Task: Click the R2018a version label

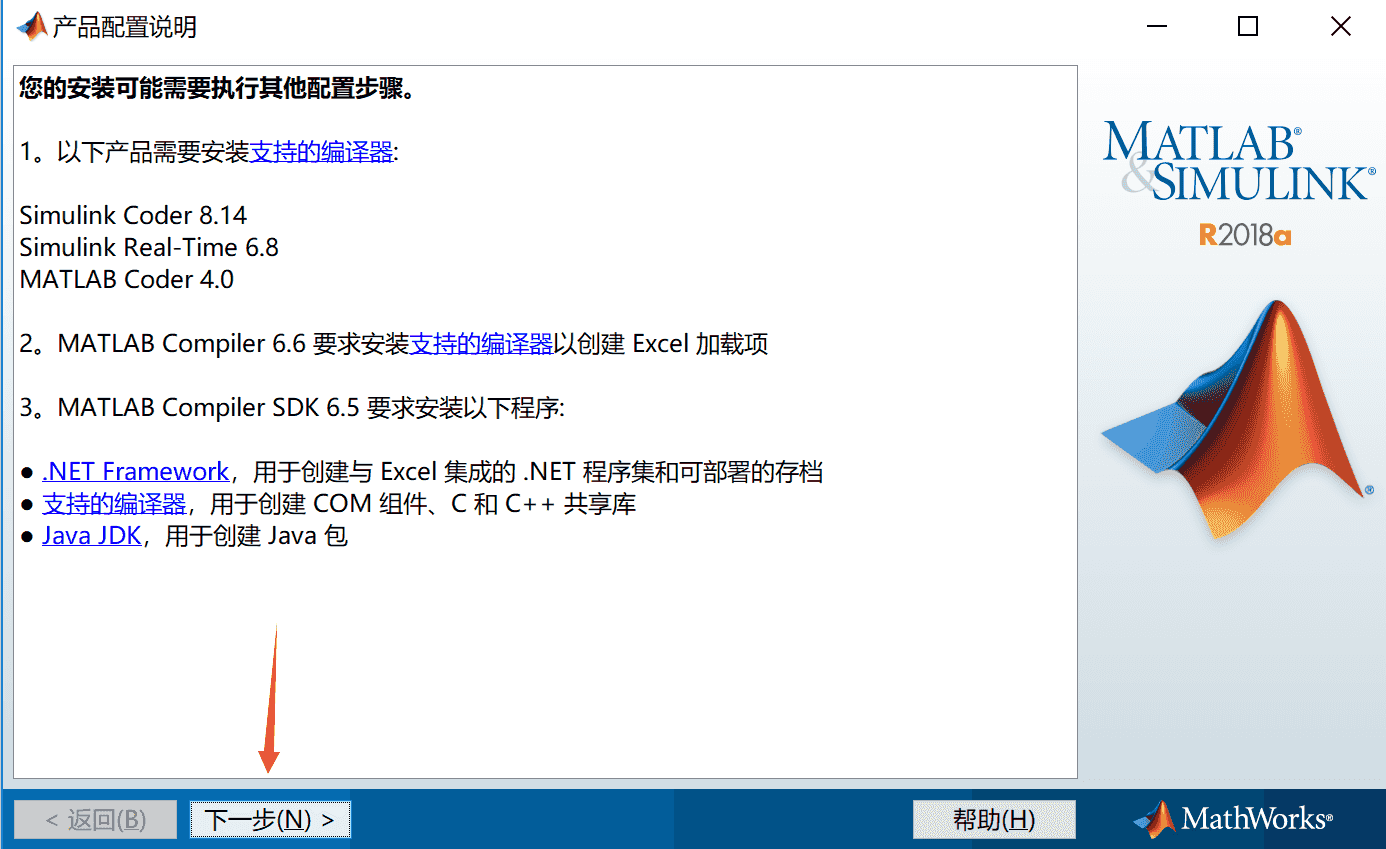Action: (x=1246, y=235)
